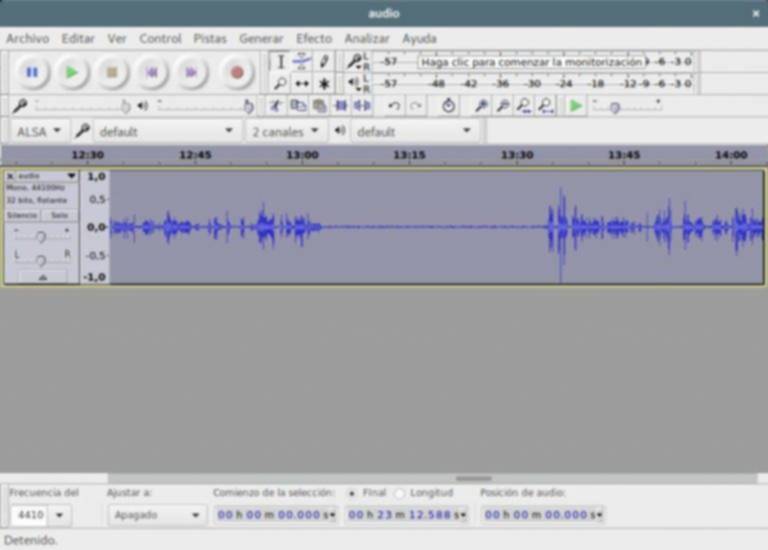Open the Pistas menu
Viewport: 768px width, 550px height.
(210, 39)
